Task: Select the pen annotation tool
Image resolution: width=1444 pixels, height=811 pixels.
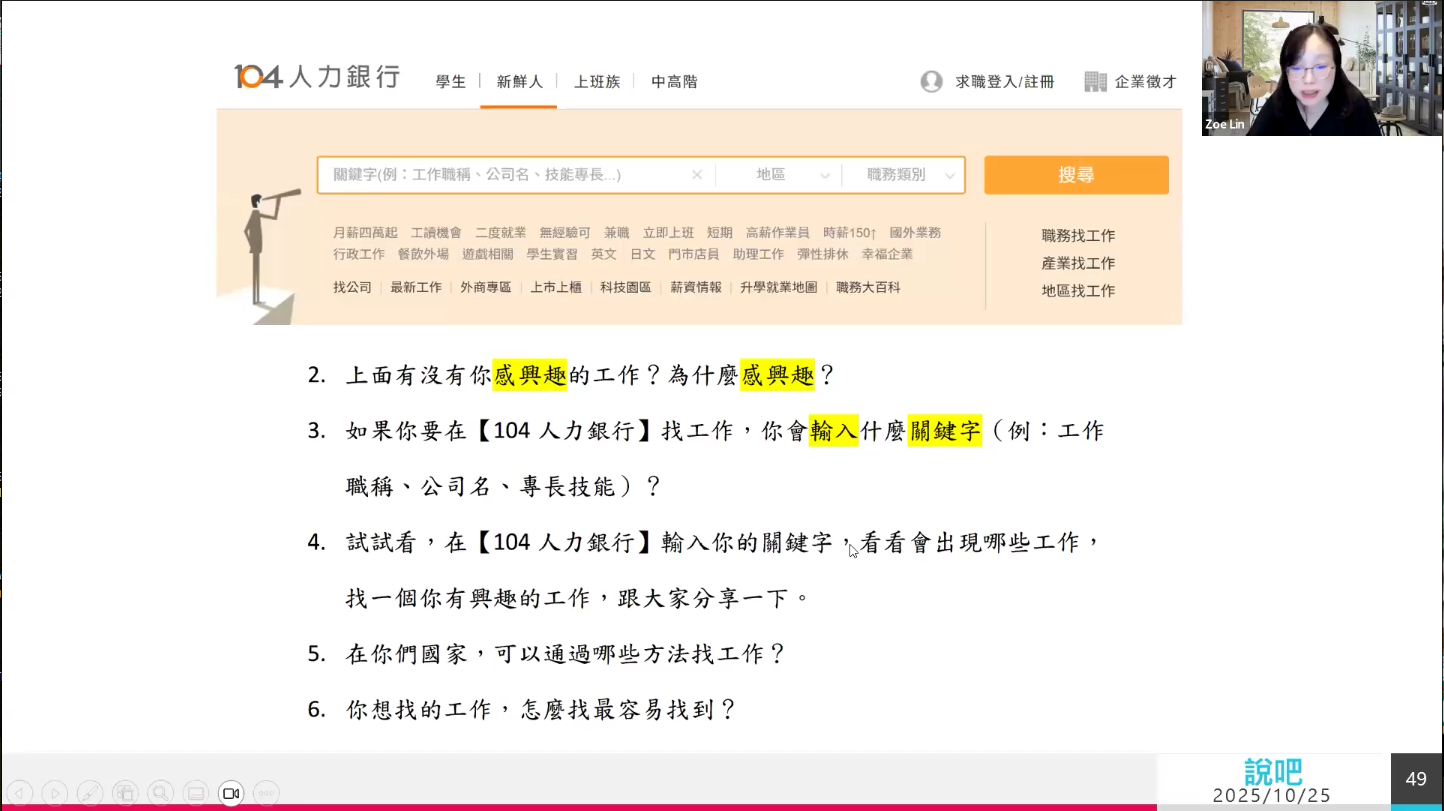Action: (x=90, y=792)
